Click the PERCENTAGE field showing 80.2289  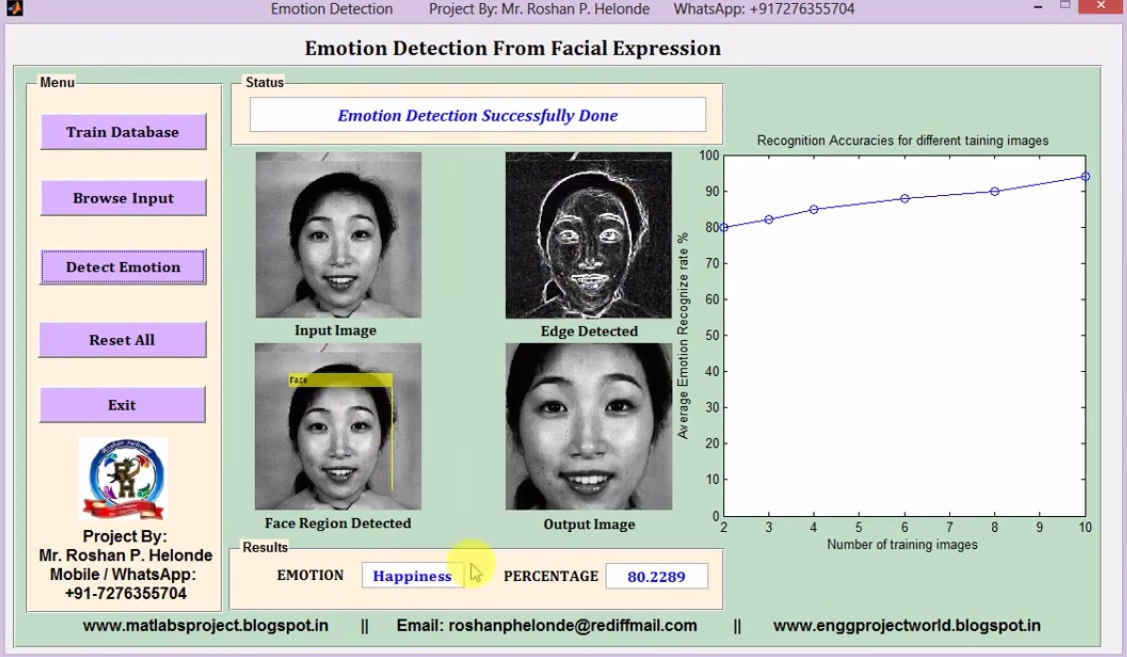656,576
